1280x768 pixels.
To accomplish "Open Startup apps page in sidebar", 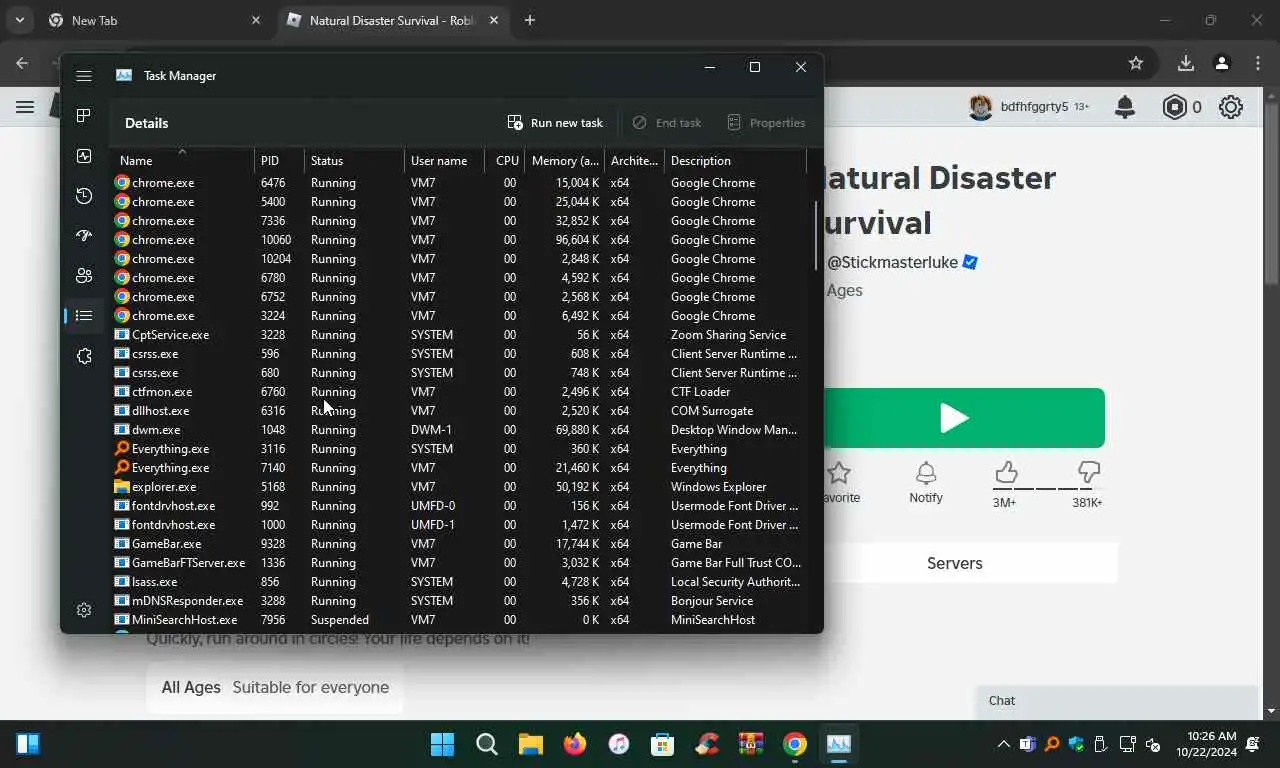I will coord(84,236).
